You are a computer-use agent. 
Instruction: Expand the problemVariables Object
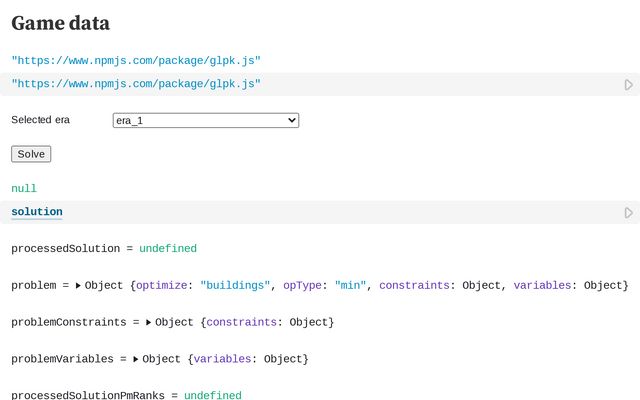point(136,359)
